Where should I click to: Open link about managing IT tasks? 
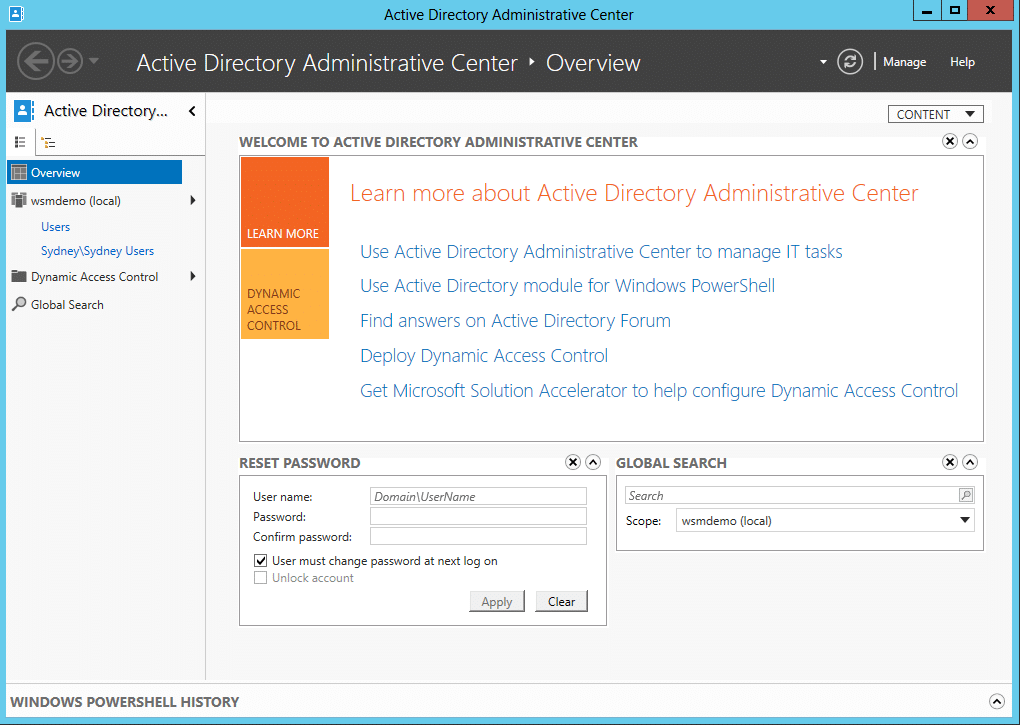pos(601,252)
